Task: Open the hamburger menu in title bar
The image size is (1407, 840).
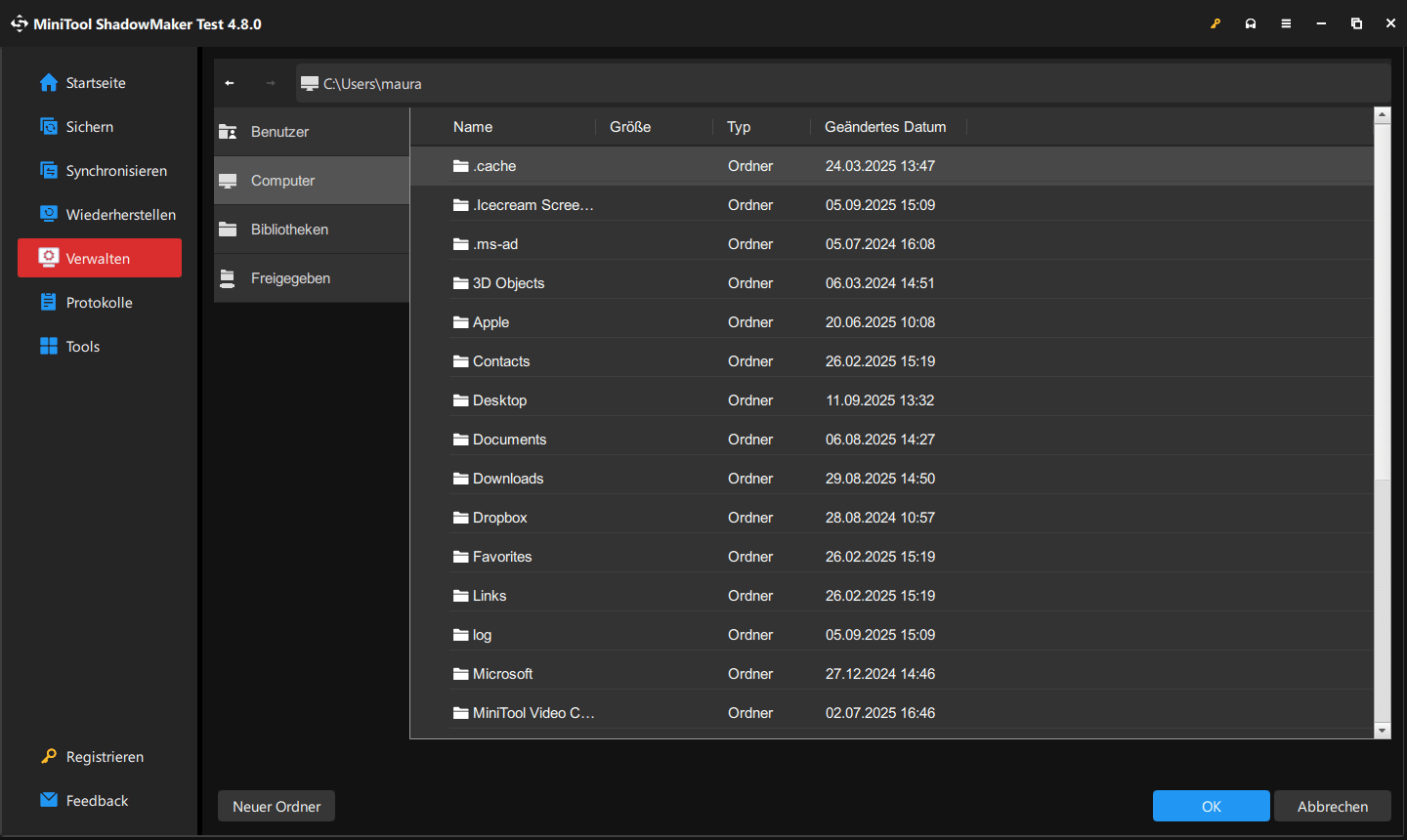Action: coord(1286,23)
